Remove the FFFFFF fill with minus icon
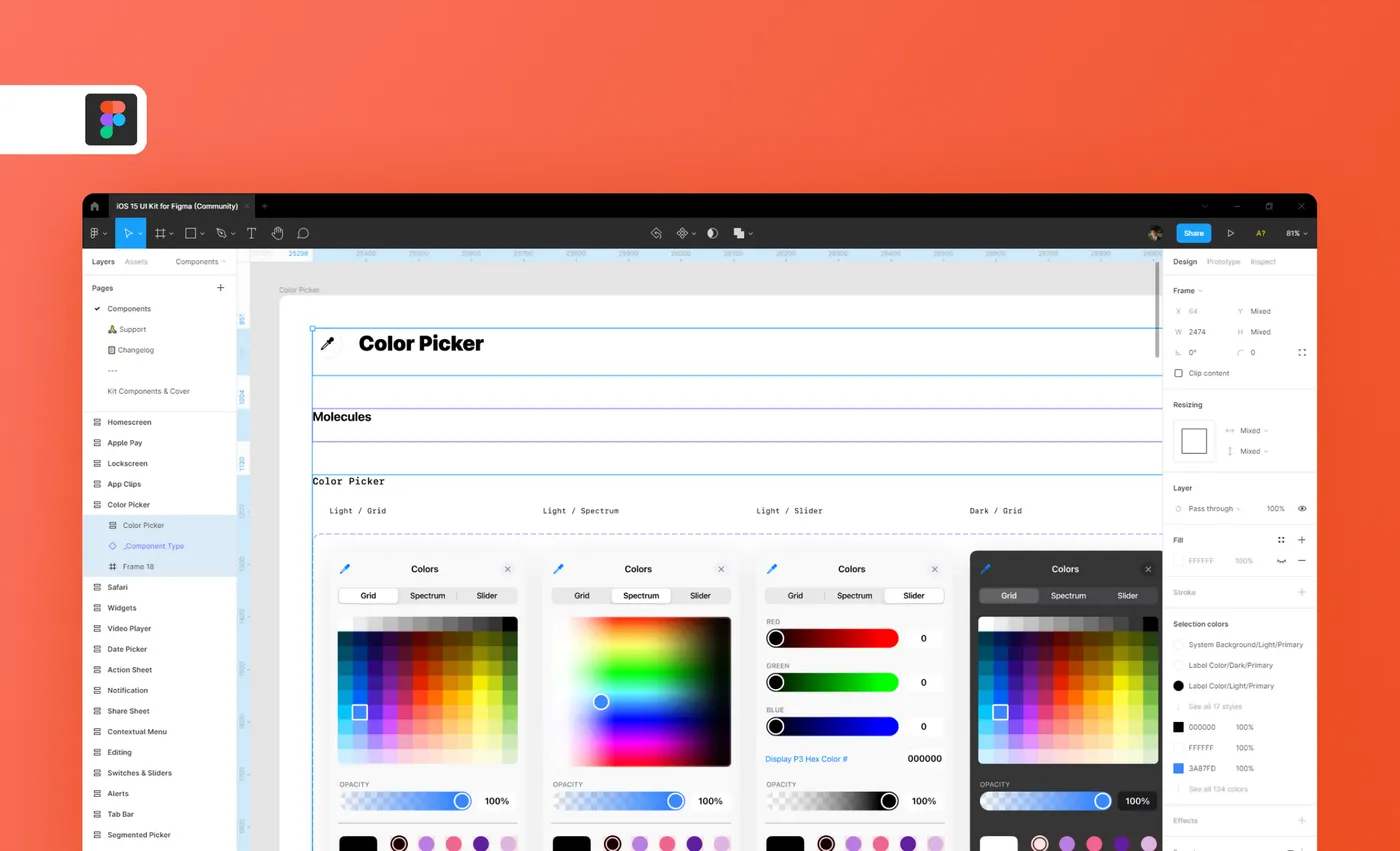The height and width of the screenshot is (851, 1400). 1302,561
